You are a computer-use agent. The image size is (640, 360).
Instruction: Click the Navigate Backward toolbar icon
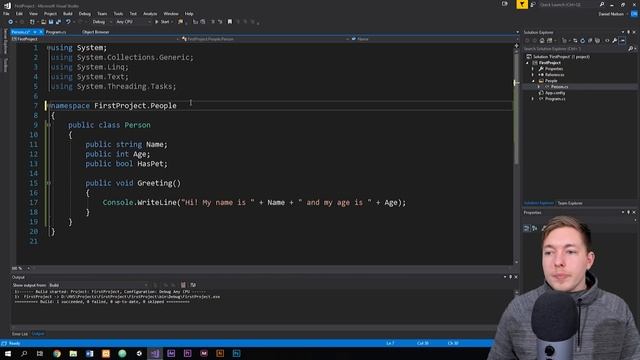(11, 22)
